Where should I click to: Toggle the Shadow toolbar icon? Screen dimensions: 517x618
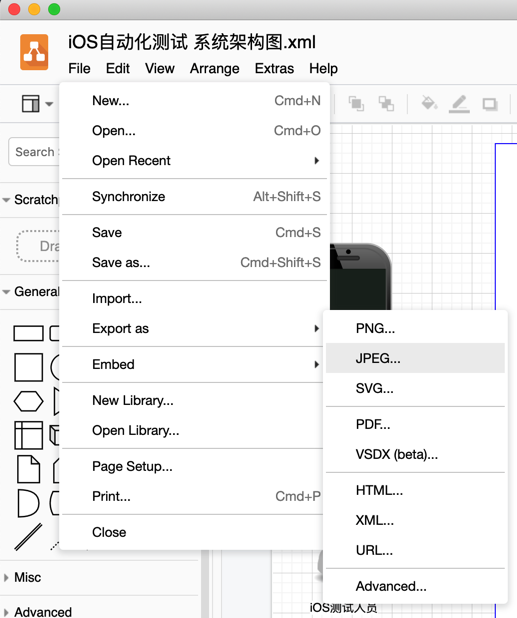click(x=490, y=104)
